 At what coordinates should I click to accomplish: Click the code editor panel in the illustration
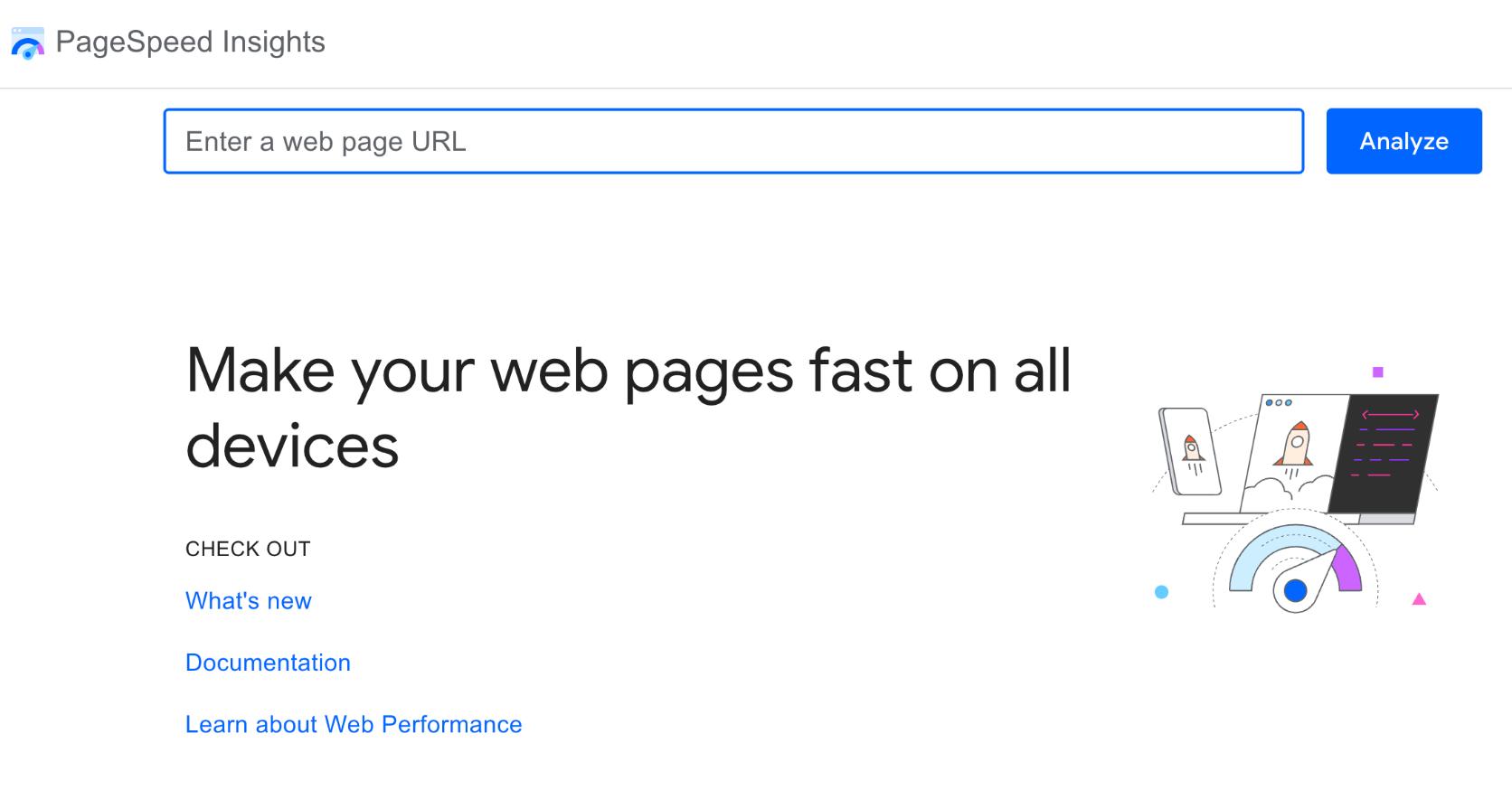pos(1387,452)
